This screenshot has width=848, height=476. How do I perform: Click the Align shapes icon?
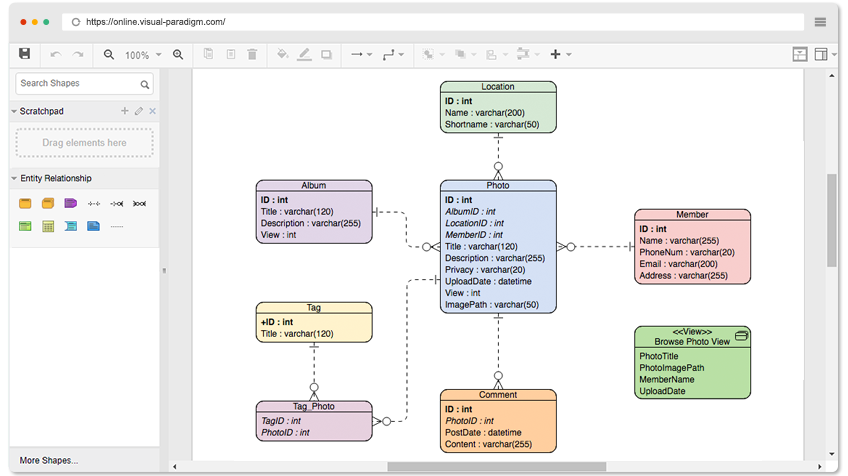(491, 55)
